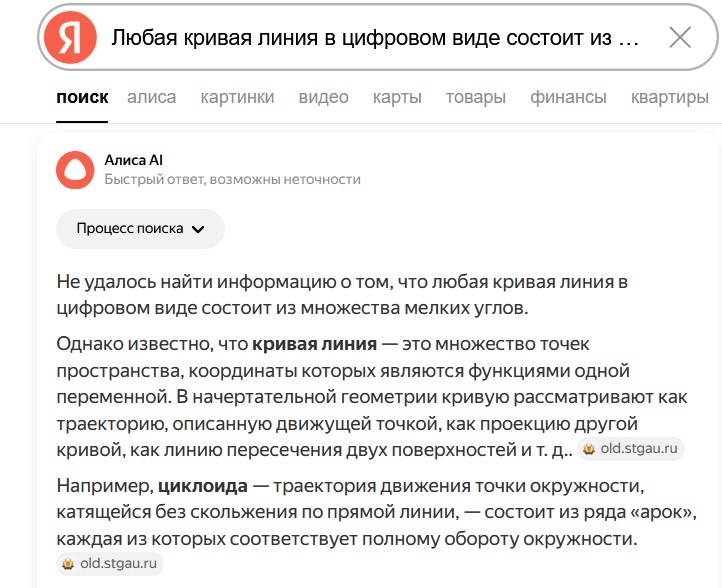
Task: Open the квартиры tab
Action: click(669, 97)
